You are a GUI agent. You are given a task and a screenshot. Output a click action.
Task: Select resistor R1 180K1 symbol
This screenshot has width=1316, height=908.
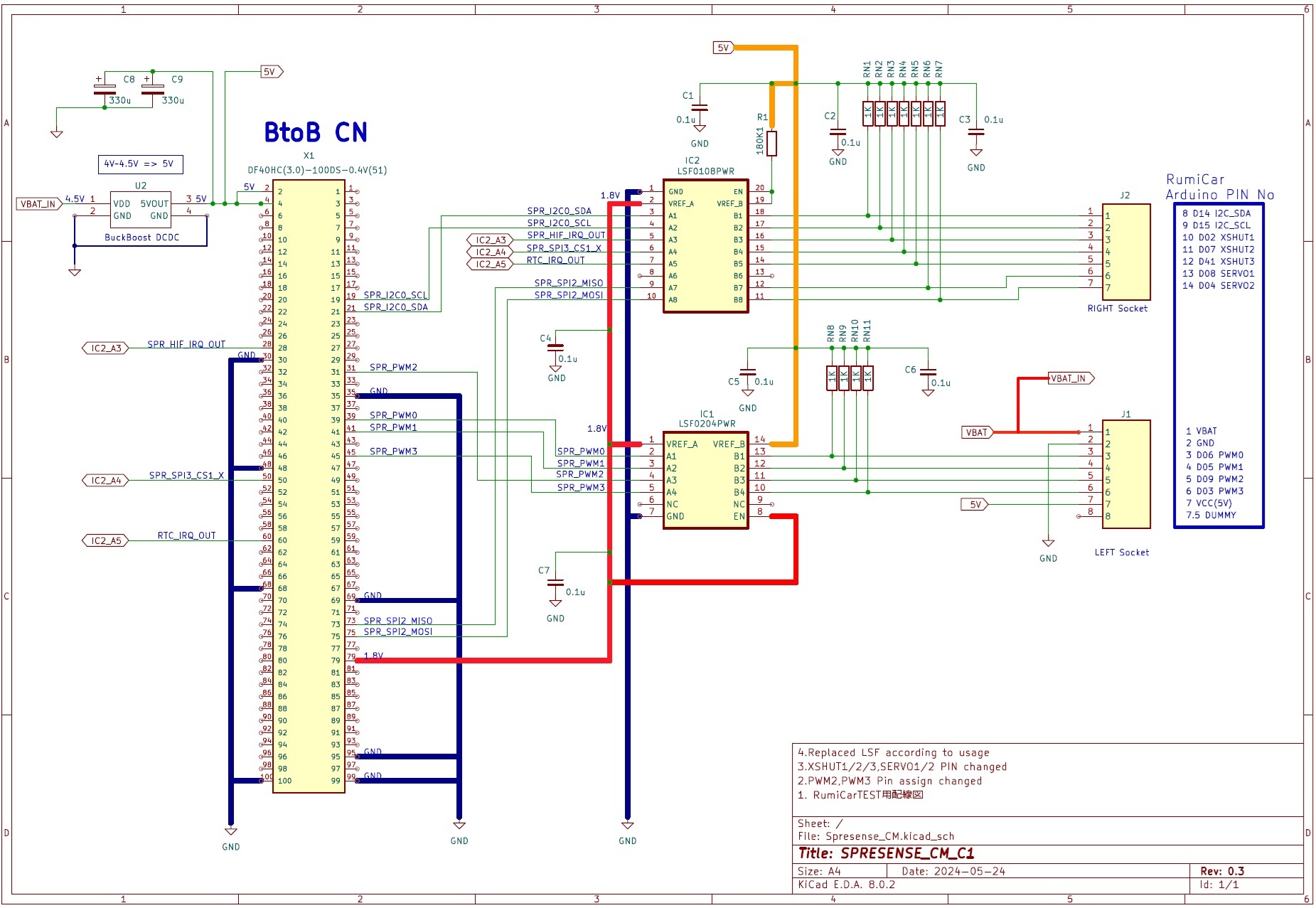point(771,143)
